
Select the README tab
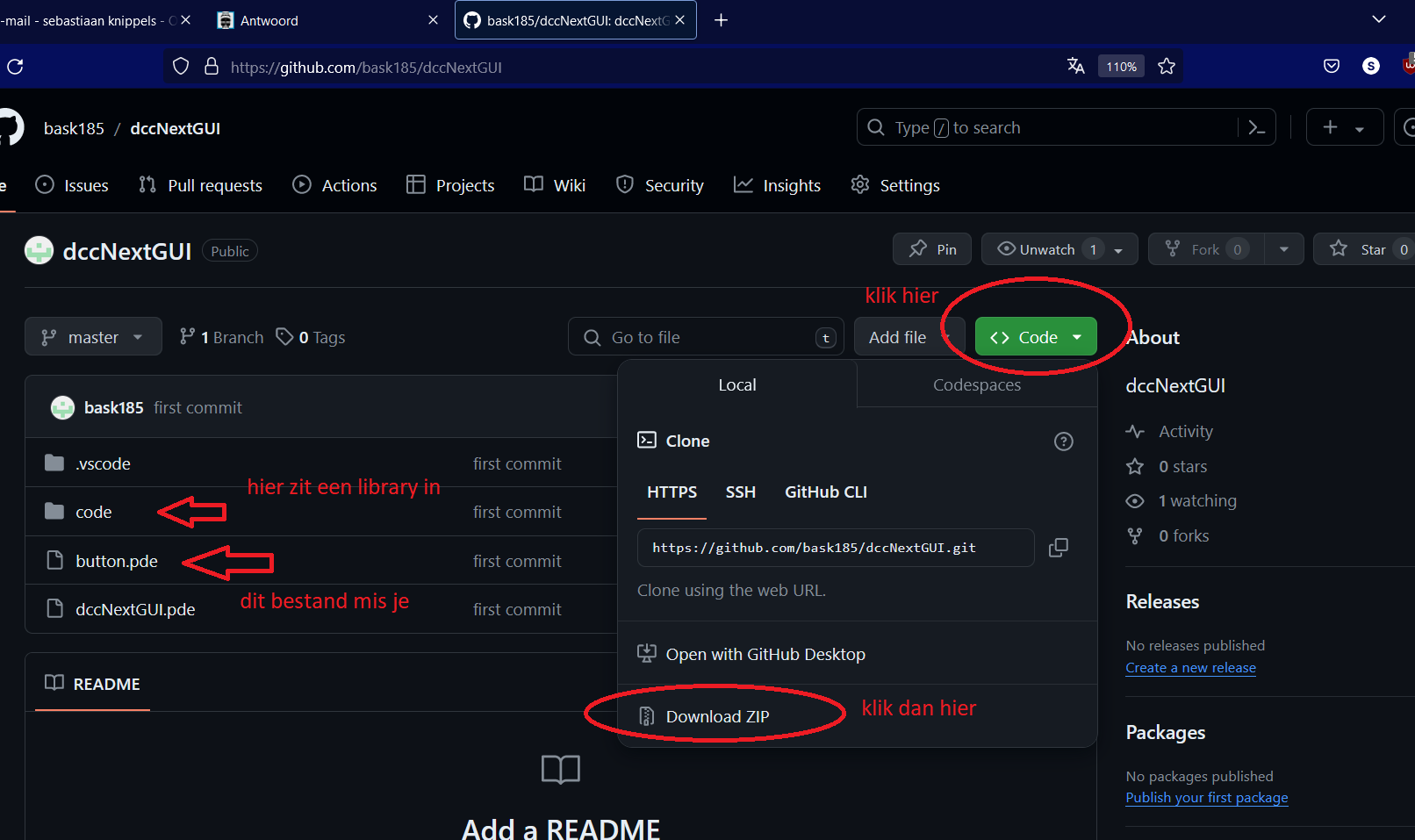click(x=93, y=684)
